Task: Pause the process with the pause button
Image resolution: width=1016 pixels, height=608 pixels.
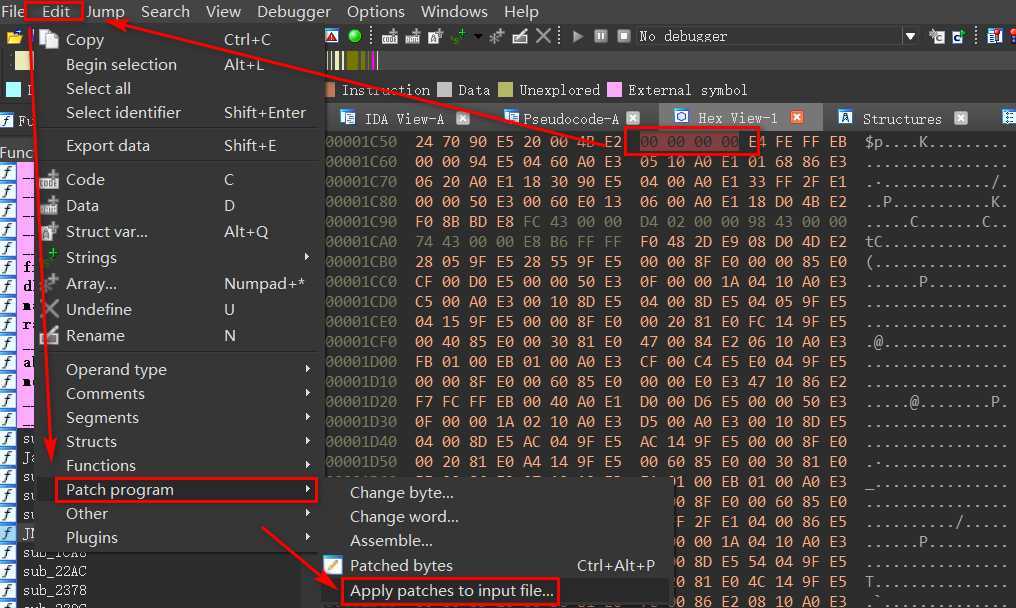Action: coord(601,36)
